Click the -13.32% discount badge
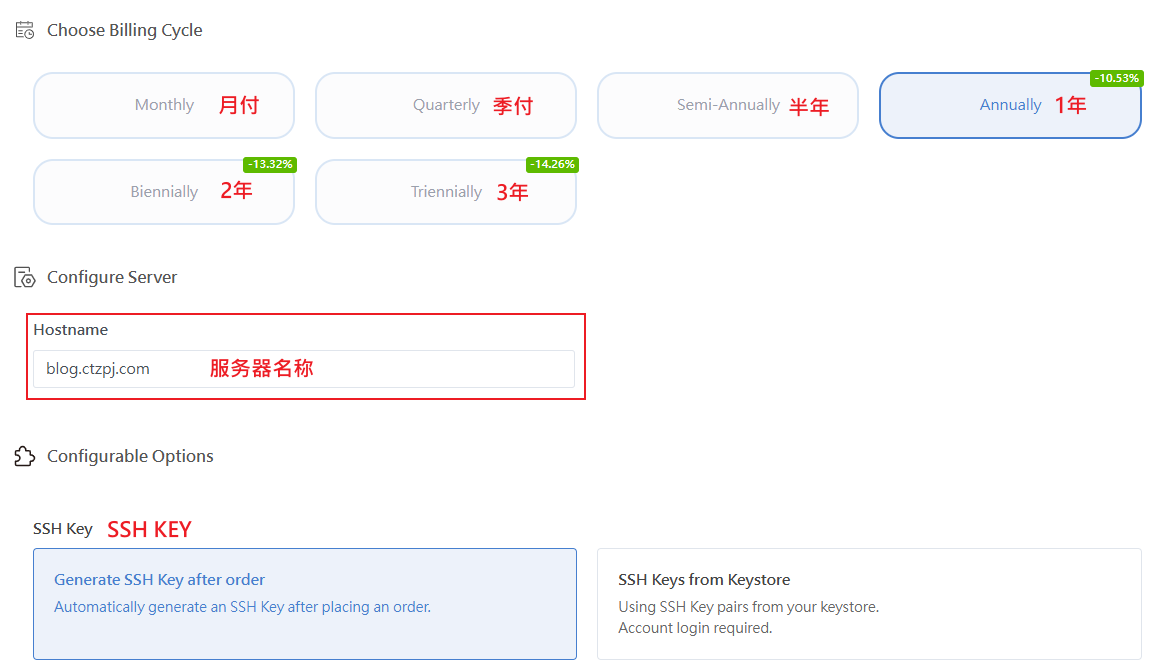 click(x=270, y=165)
